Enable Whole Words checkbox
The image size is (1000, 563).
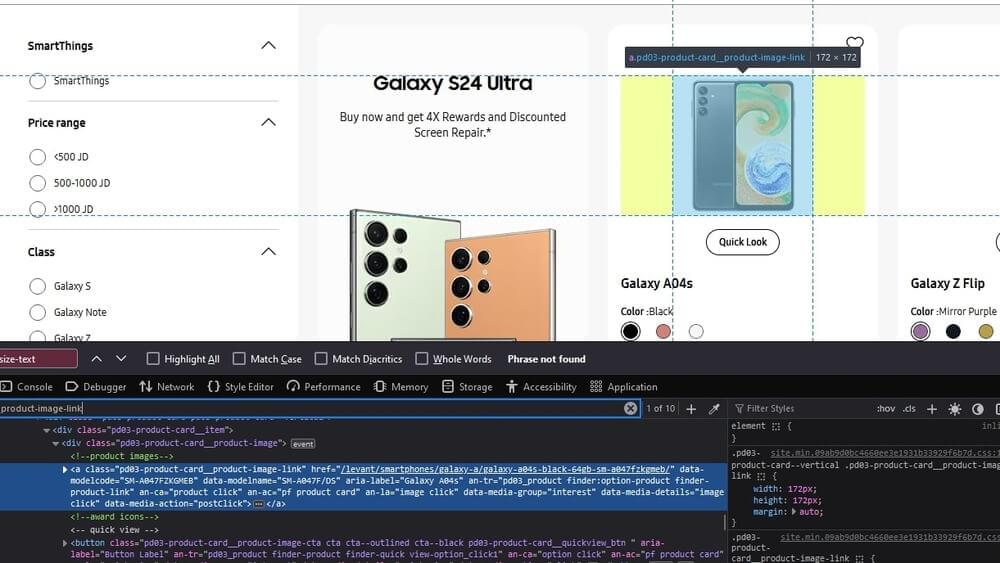[x=422, y=359]
